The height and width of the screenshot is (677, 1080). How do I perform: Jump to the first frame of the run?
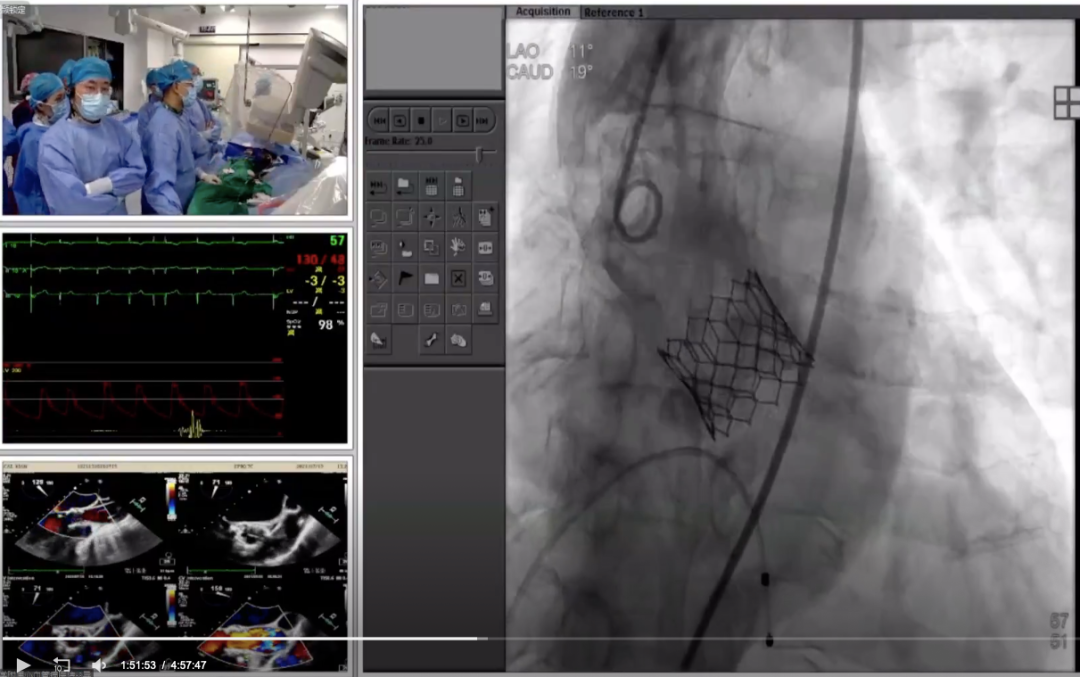[x=378, y=120]
